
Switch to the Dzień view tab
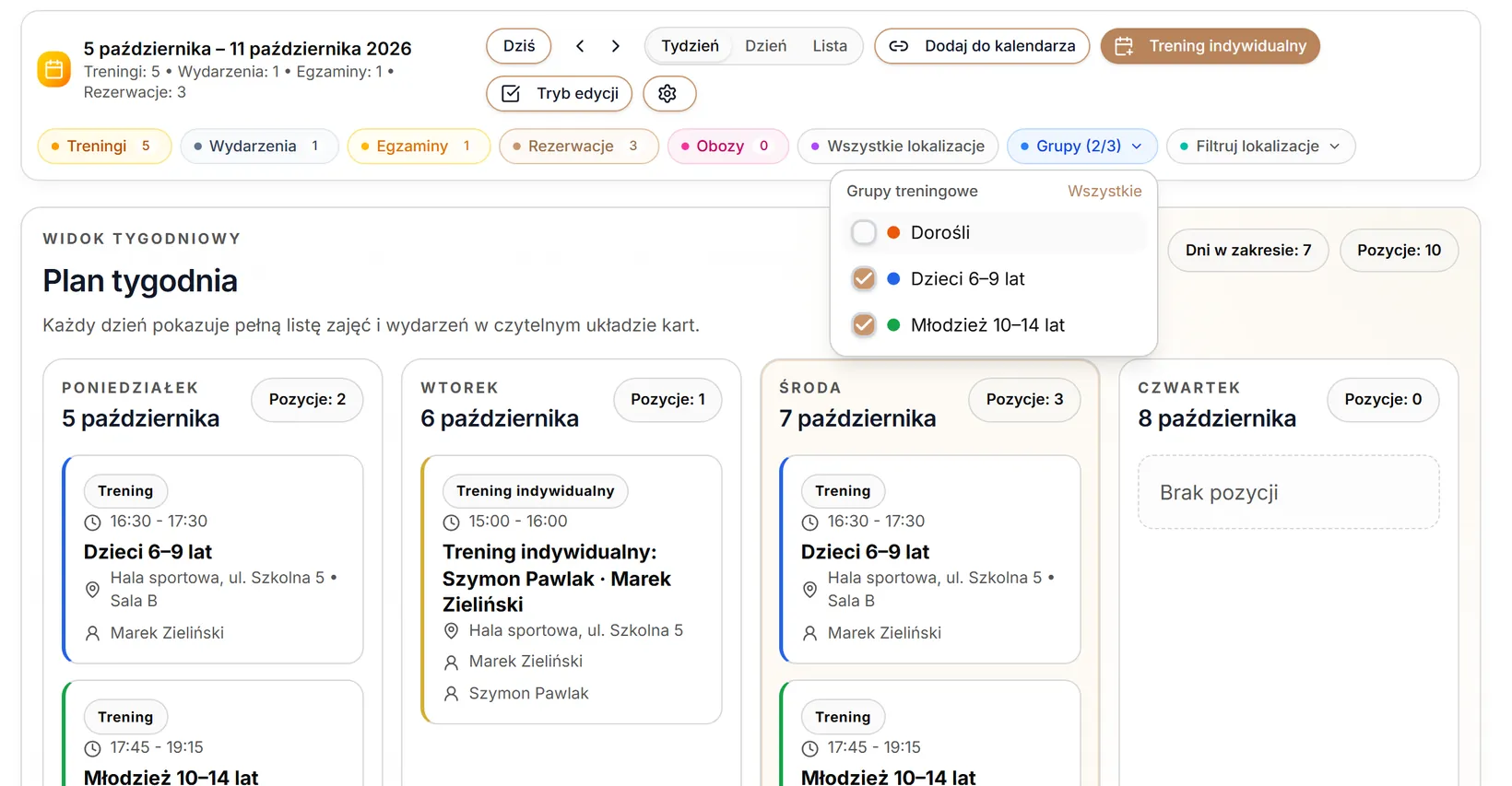[x=766, y=46]
